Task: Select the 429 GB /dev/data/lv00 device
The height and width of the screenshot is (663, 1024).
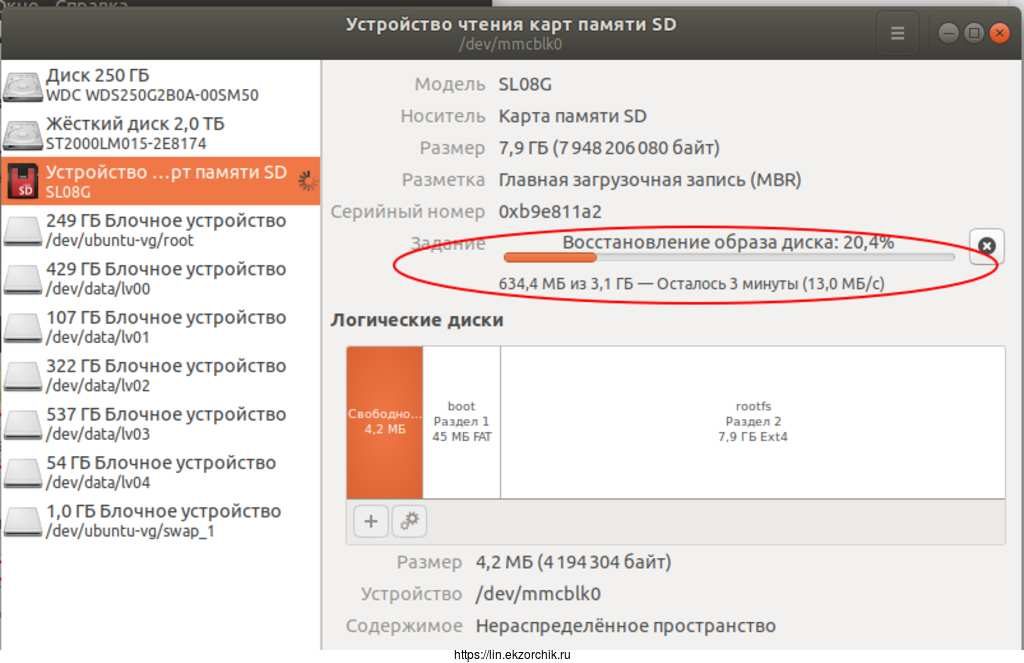Action: click(165, 279)
